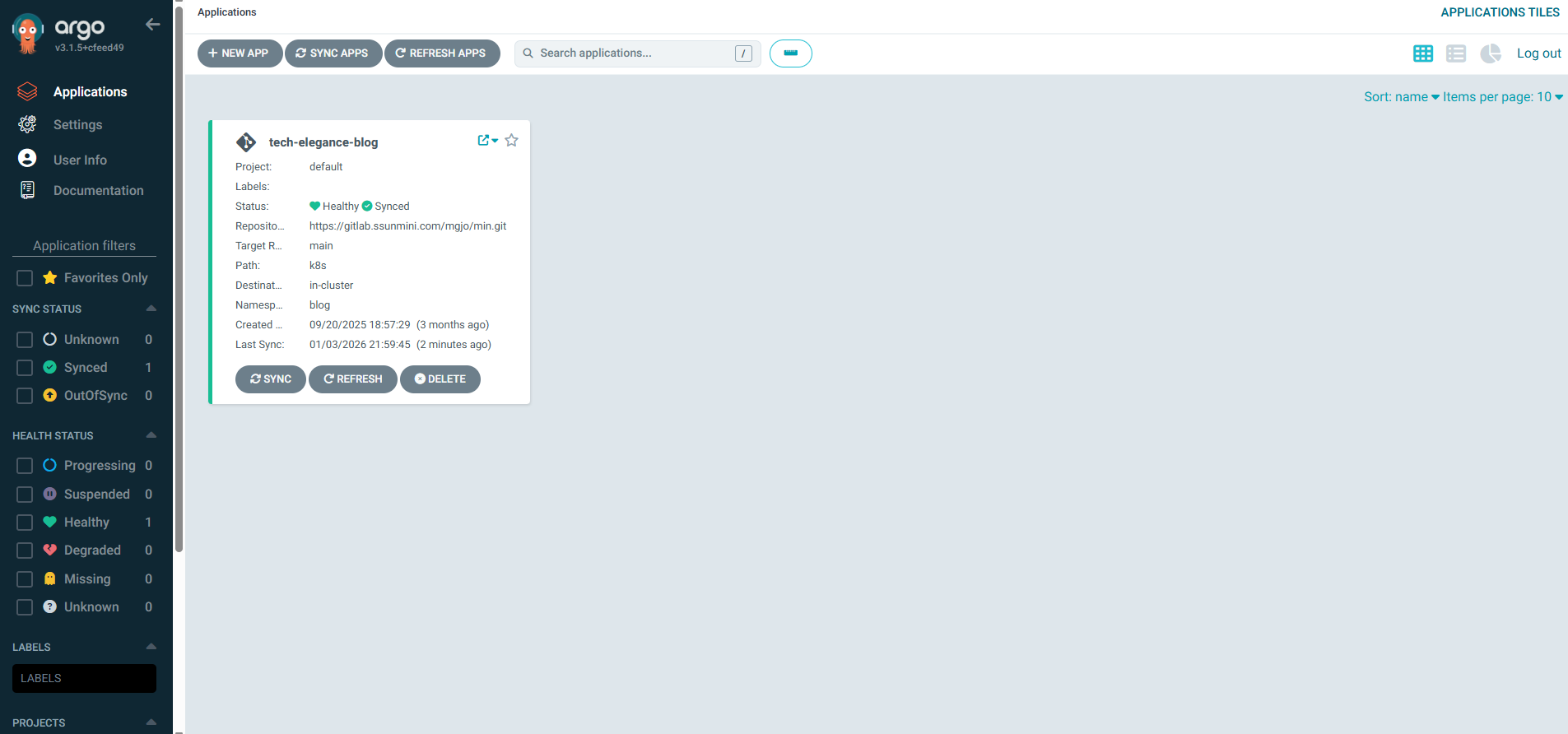1568x734 pixels.
Task: Switch to the list view
Action: (1455, 53)
